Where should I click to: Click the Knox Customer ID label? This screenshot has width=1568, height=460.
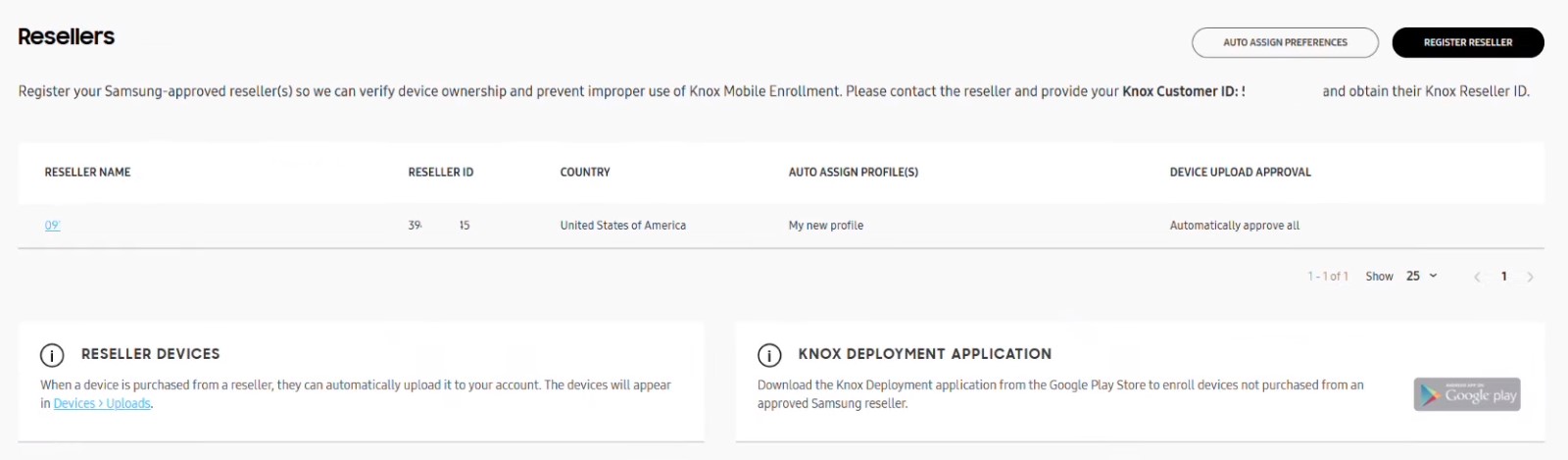[x=1184, y=91]
